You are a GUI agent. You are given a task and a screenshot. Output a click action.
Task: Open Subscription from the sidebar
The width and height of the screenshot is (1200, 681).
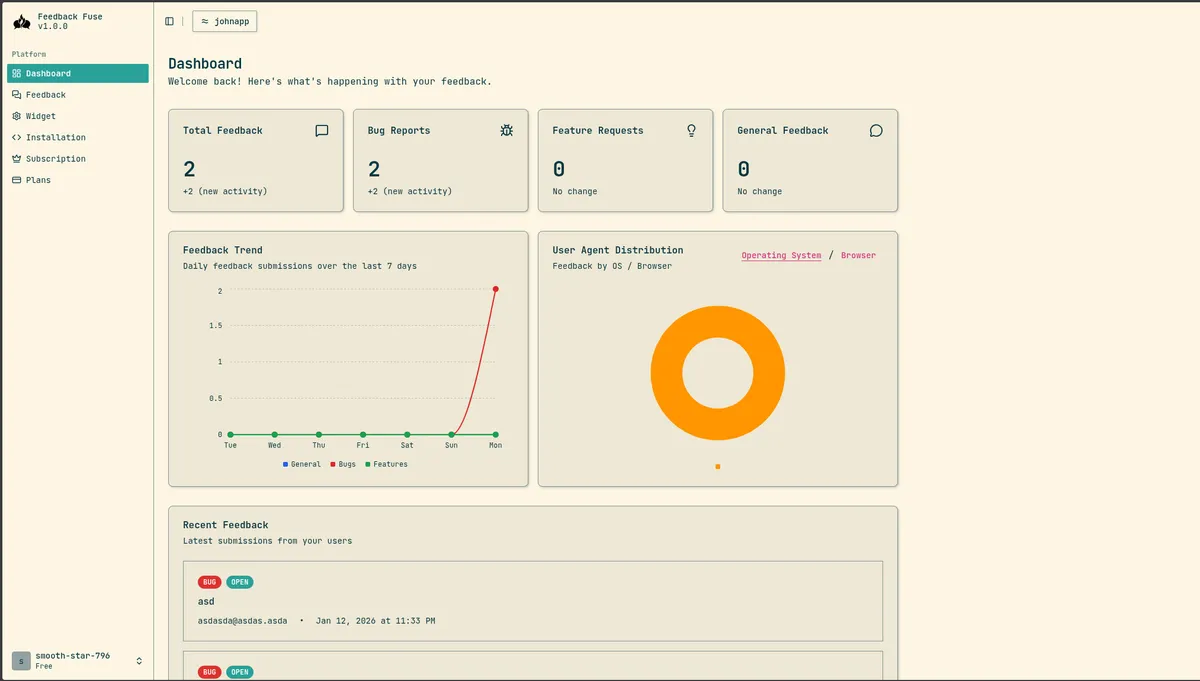coord(55,159)
